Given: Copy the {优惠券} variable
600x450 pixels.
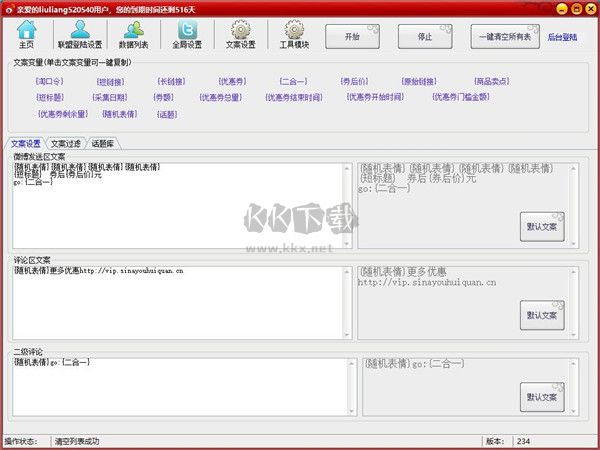Looking at the screenshot, I should (232, 81).
